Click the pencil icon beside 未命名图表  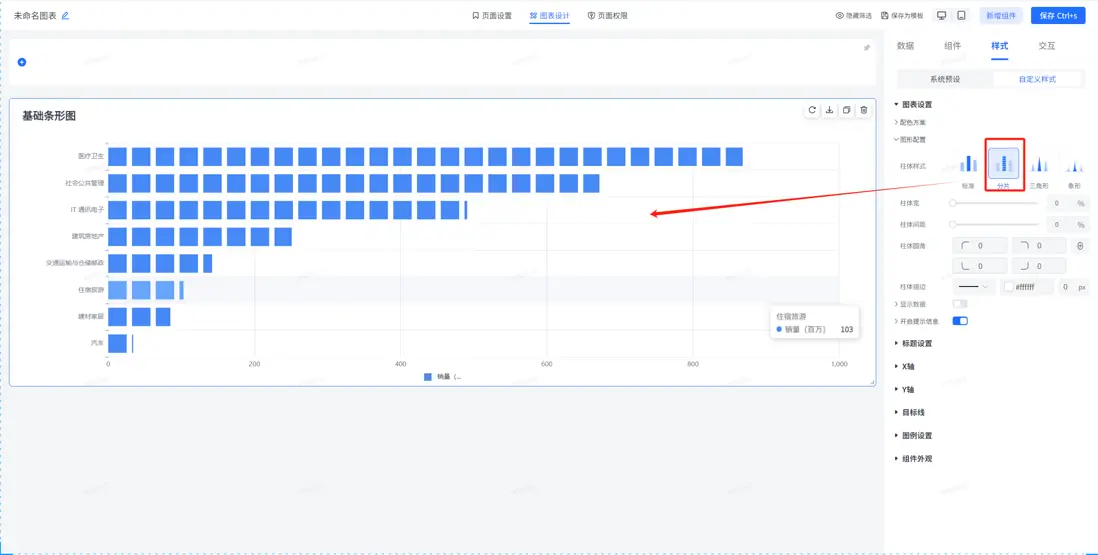tap(66, 16)
